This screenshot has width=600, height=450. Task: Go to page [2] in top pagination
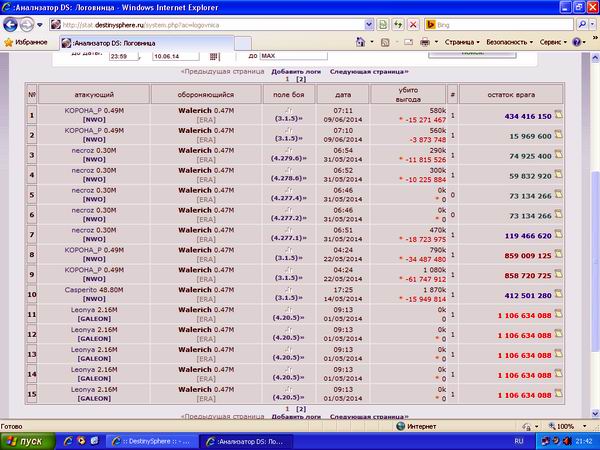301,79
